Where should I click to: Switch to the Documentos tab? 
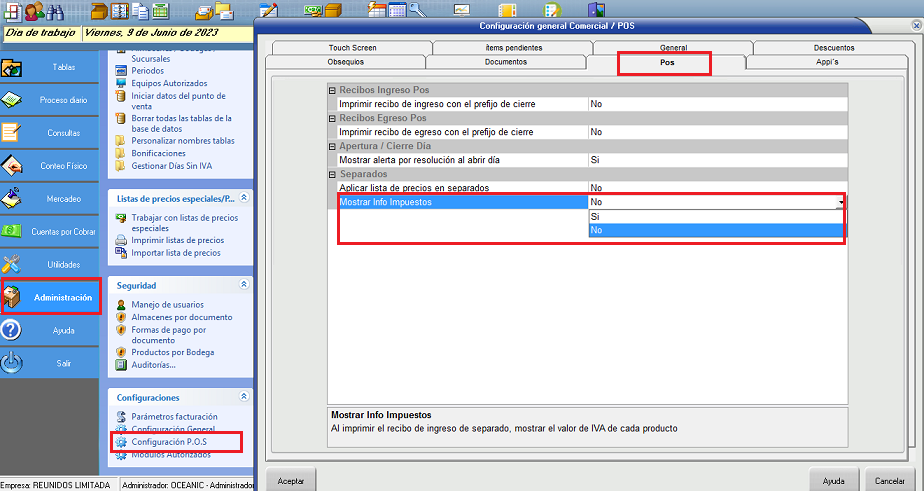505,62
